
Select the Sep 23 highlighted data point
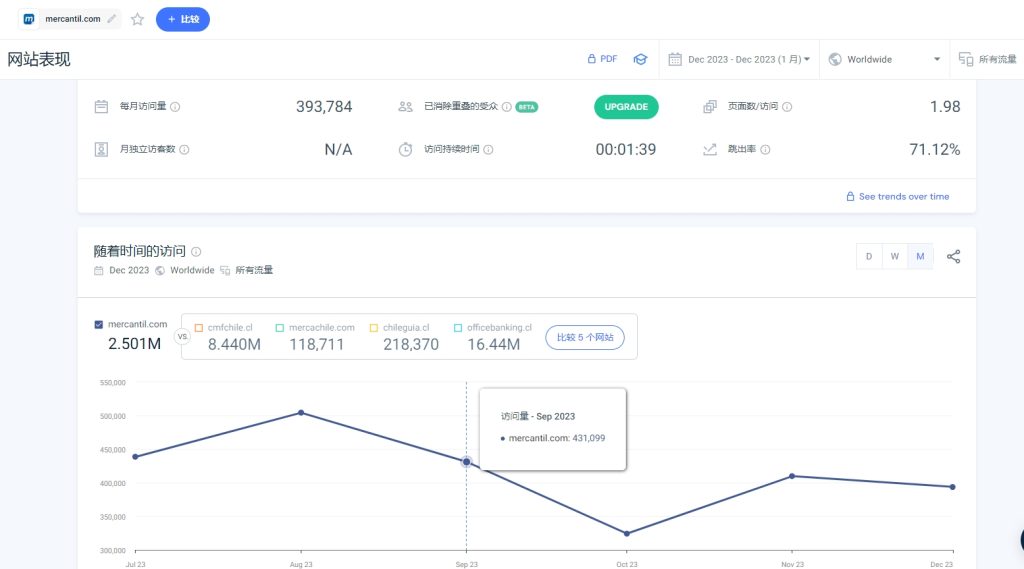pos(466,462)
